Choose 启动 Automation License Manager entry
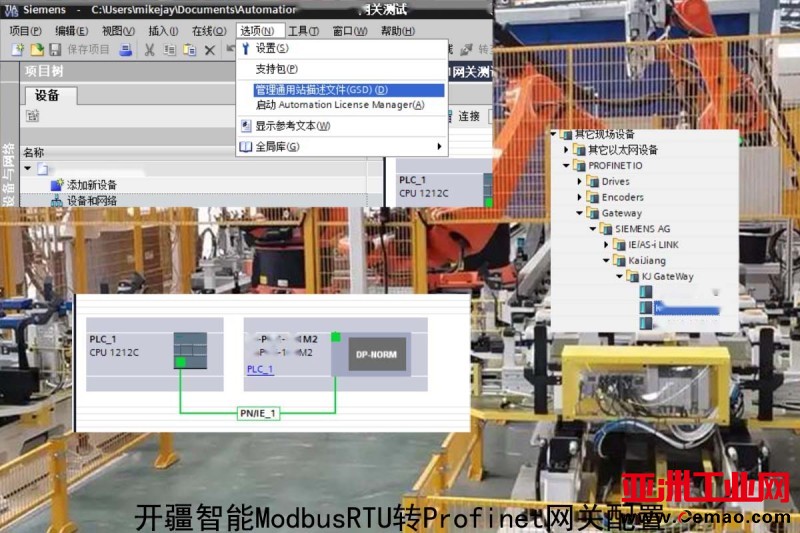This screenshot has height=533, width=800. (340, 105)
